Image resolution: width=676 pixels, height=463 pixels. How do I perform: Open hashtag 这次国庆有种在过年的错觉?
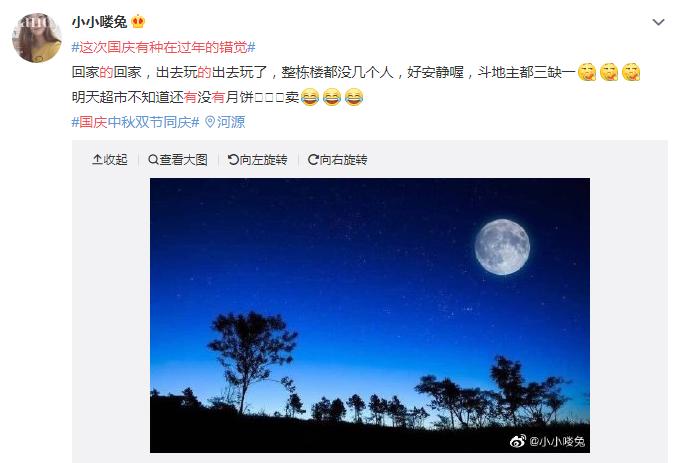point(163,47)
